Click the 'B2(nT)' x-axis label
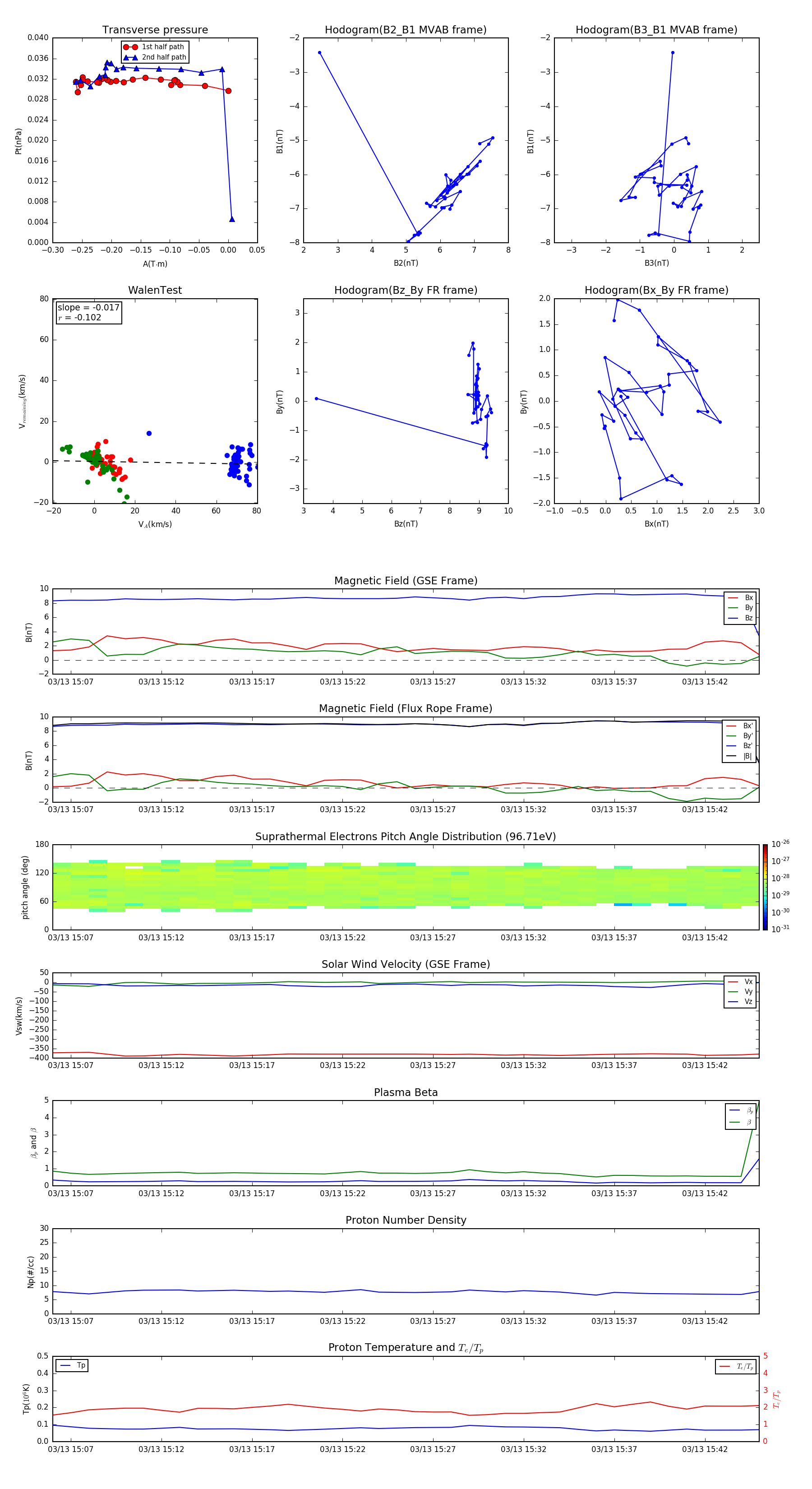 [406, 263]
